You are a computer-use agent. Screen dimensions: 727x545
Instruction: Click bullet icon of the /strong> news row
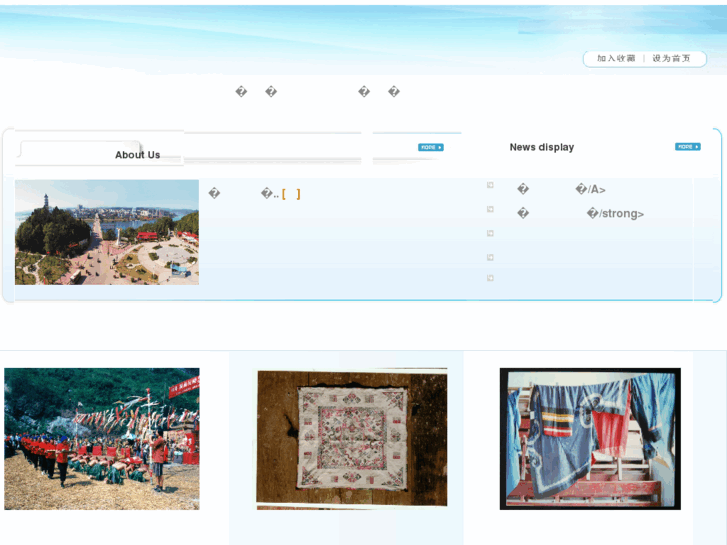(x=490, y=209)
